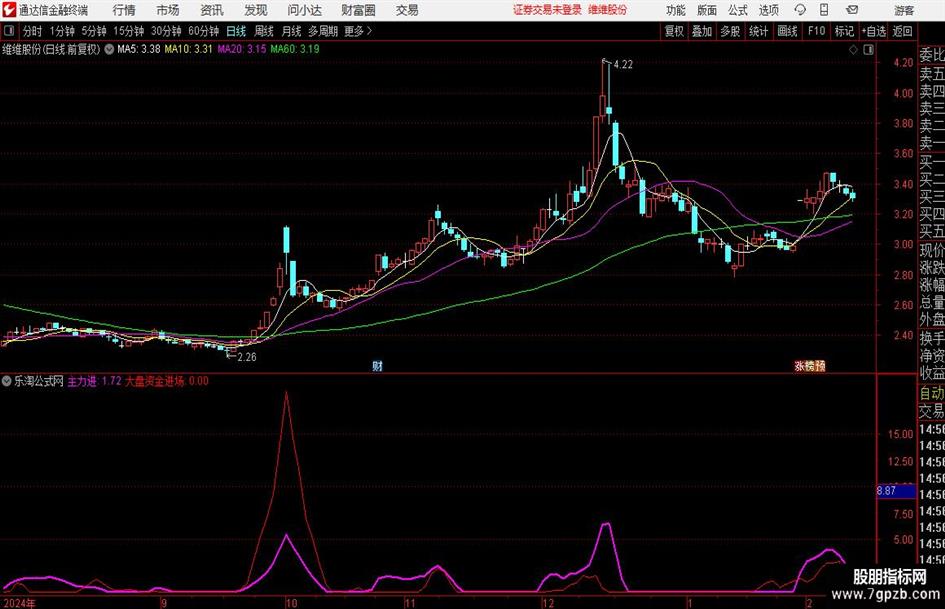Click the 主力进 1.72 indicator value

[94, 381]
